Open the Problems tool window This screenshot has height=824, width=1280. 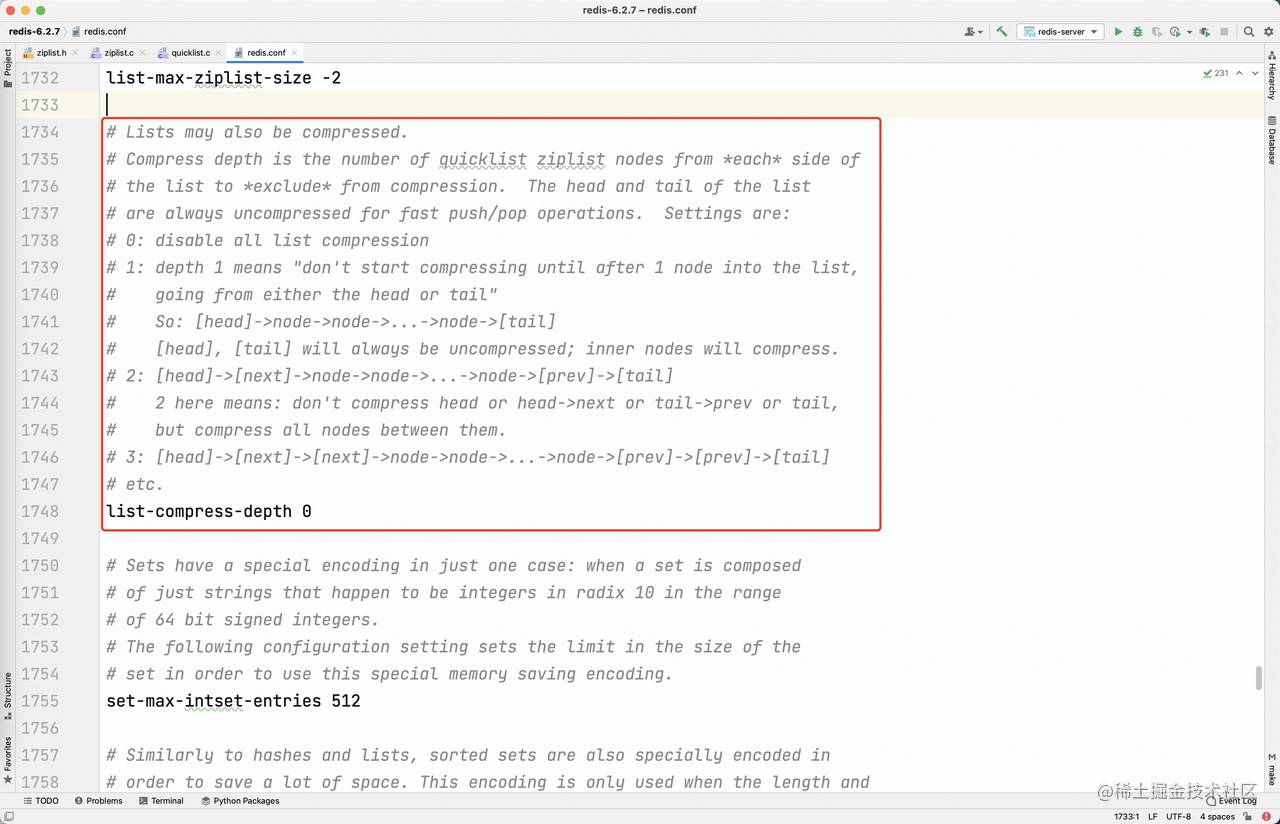(98, 801)
